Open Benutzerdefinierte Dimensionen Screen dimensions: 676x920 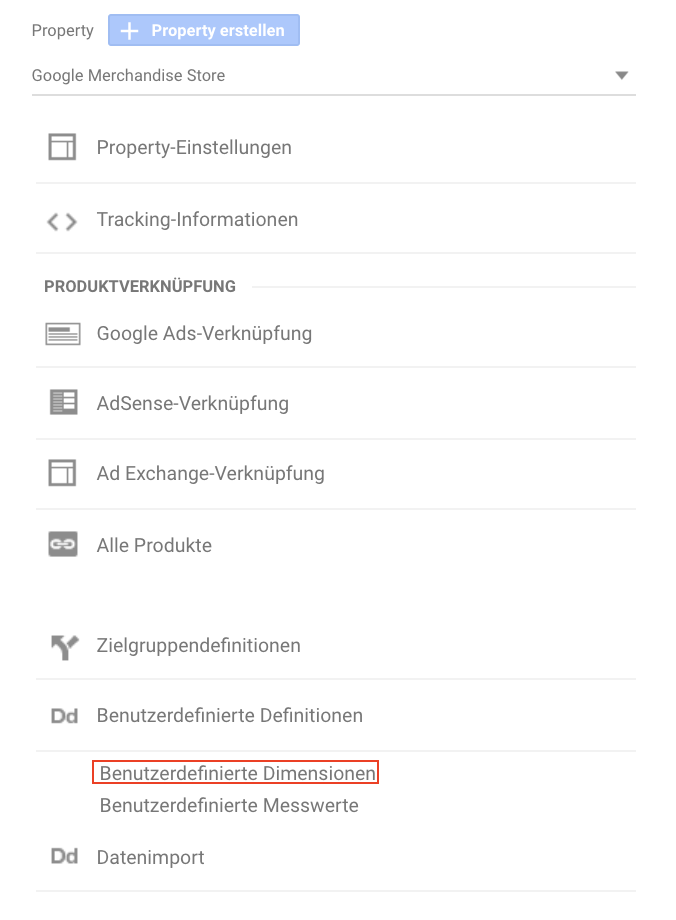(x=238, y=773)
